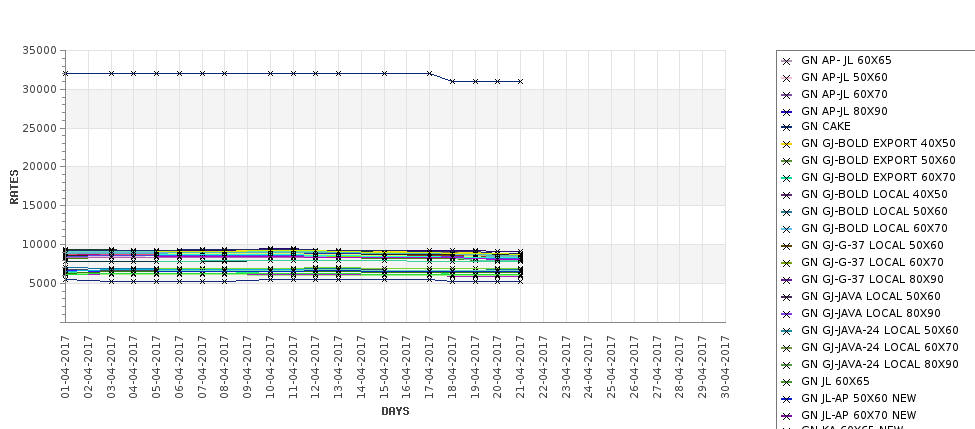
Task: Select the 17-04-2017 date label
Action: 429,367
